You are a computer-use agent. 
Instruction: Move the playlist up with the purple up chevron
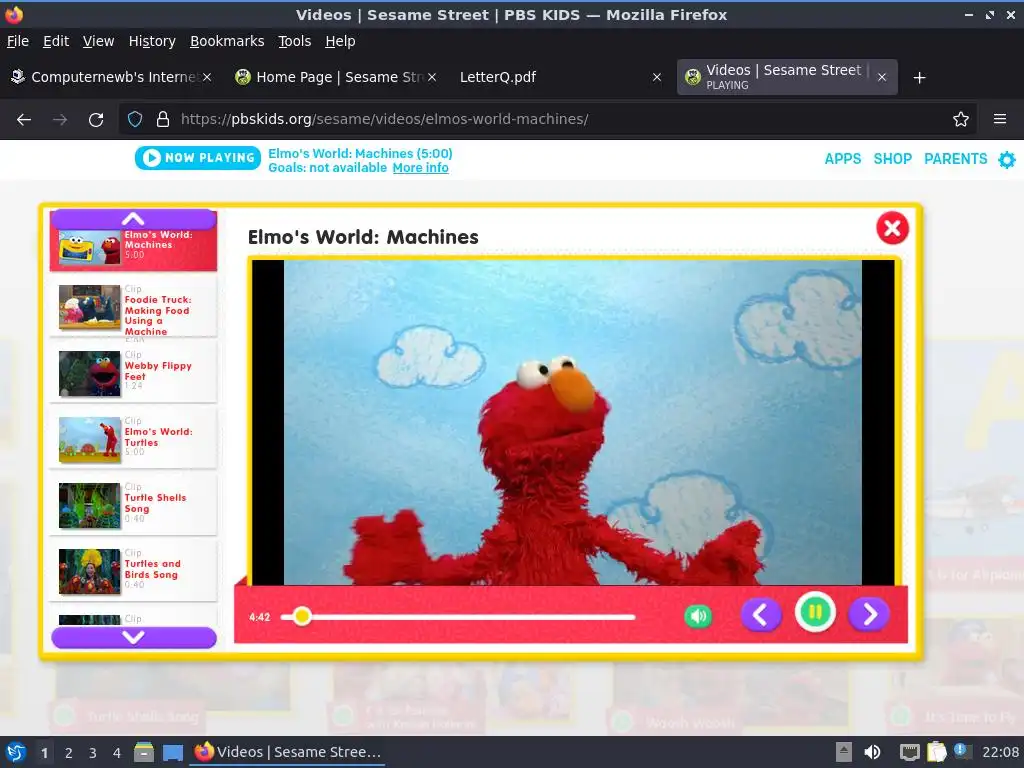point(133,219)
